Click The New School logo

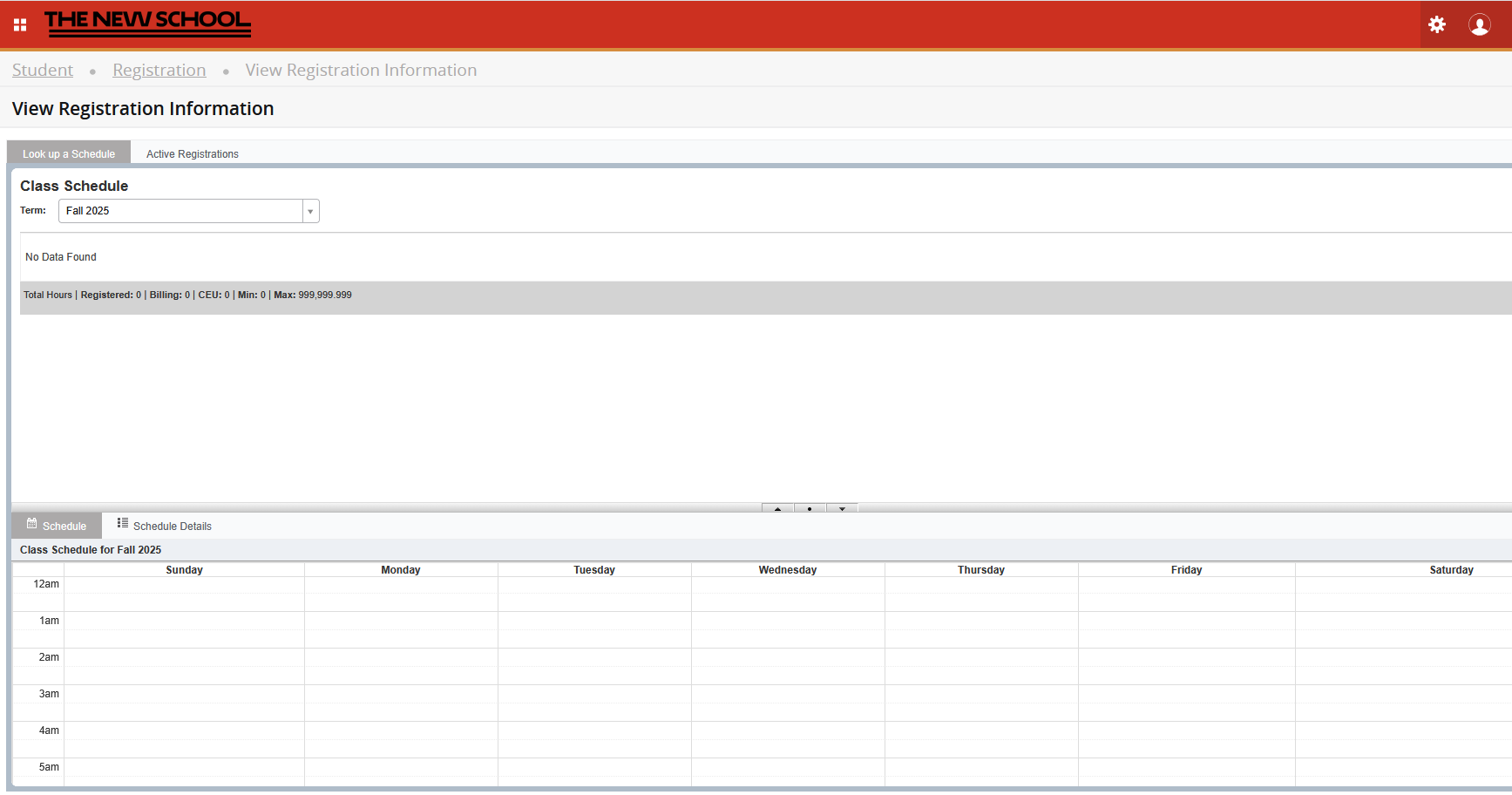click(147, 24)
